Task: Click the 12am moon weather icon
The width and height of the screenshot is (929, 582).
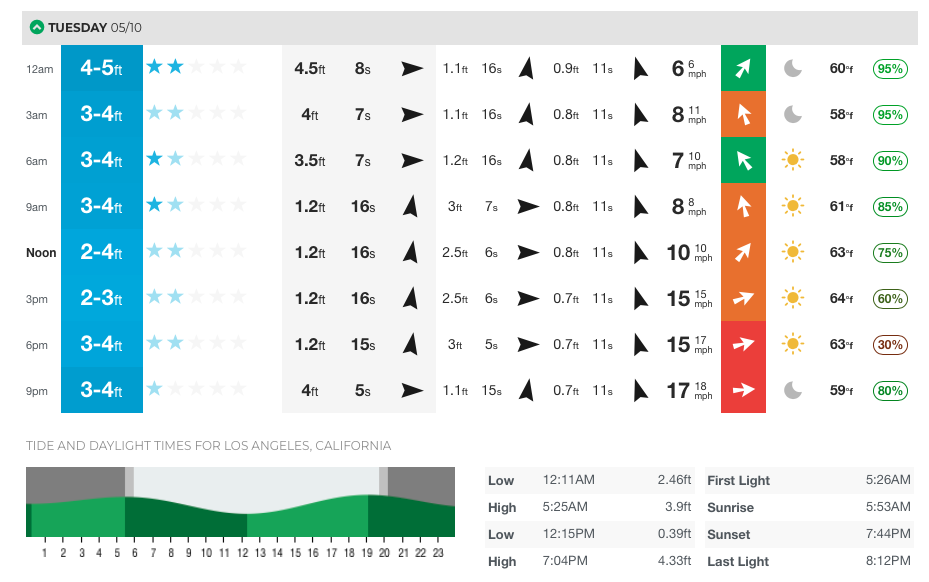Action: [x=793, y=68]
